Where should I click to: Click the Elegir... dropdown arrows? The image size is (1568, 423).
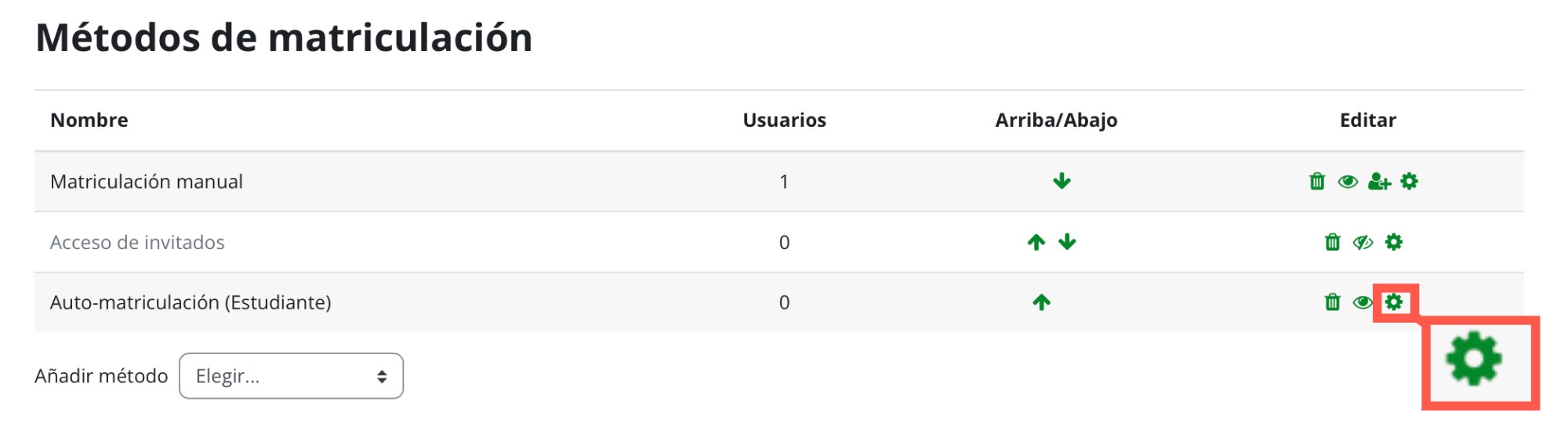point(382,377)
